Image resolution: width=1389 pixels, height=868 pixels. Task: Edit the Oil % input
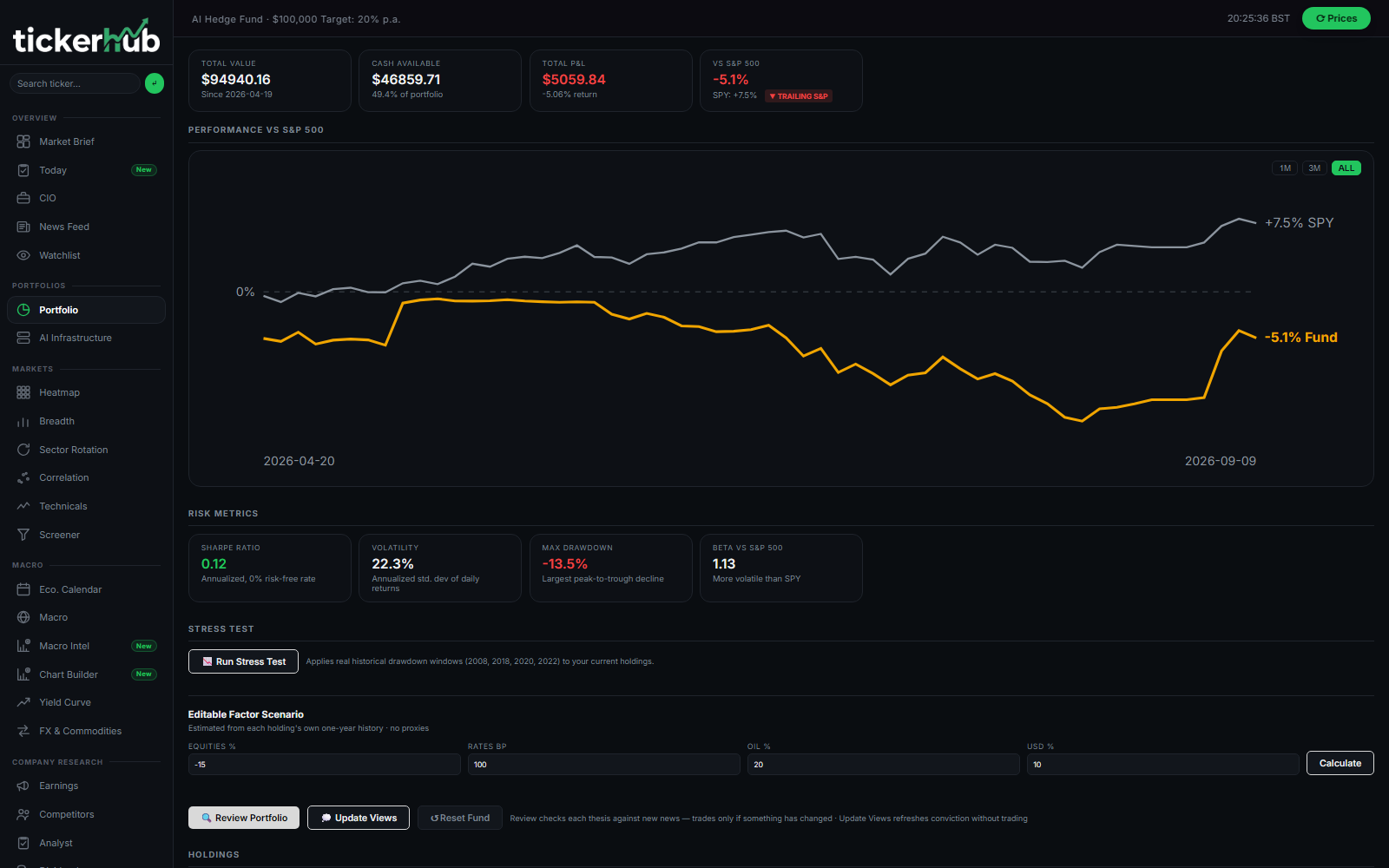coord(884,765)
